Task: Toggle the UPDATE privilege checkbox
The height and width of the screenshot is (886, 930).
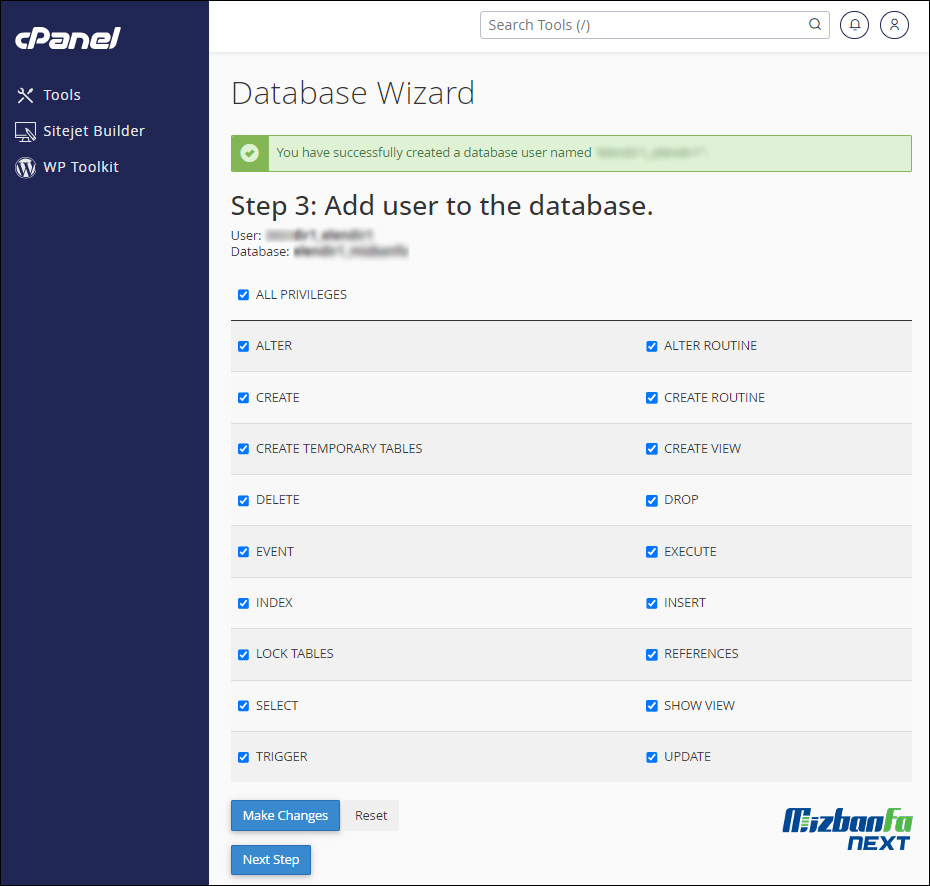Action: coord(651,757)
